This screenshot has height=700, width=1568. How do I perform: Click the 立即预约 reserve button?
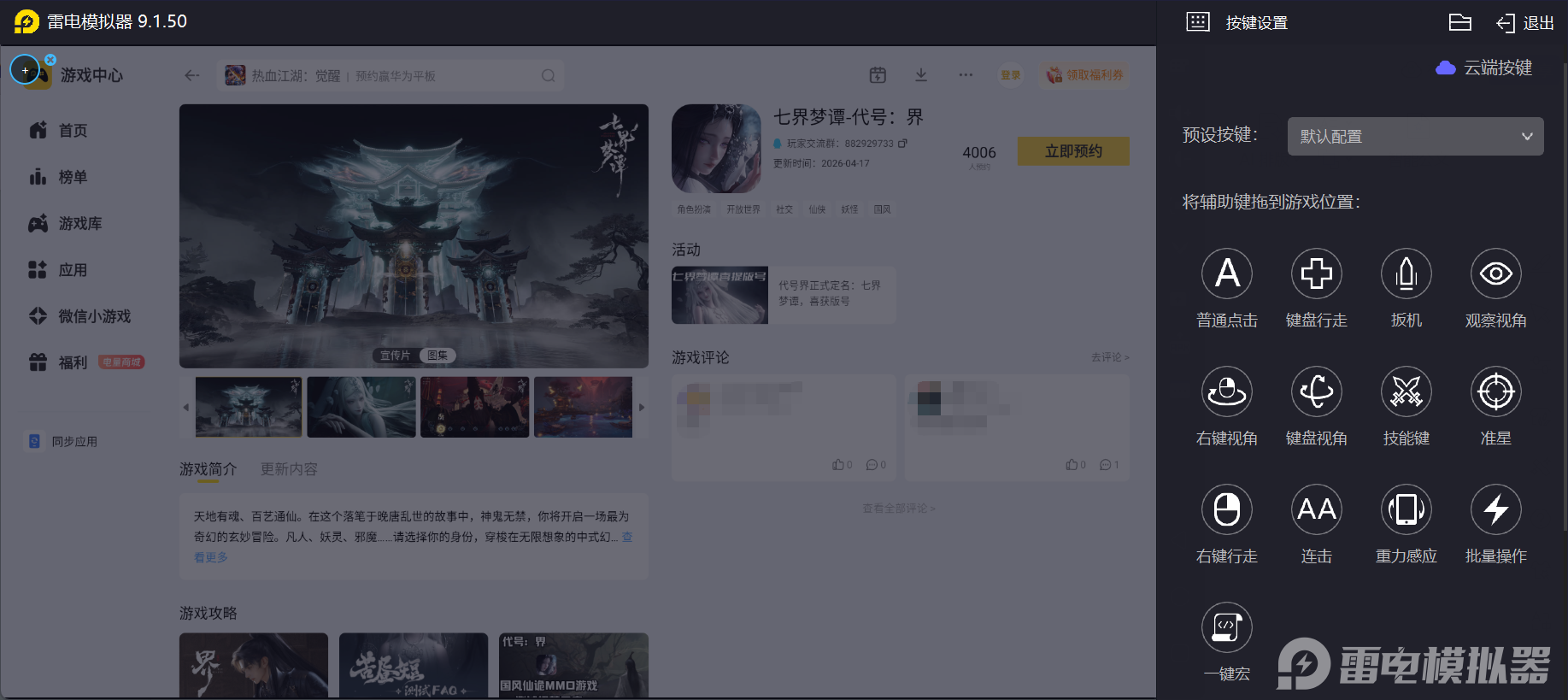tap(1073, 151)
